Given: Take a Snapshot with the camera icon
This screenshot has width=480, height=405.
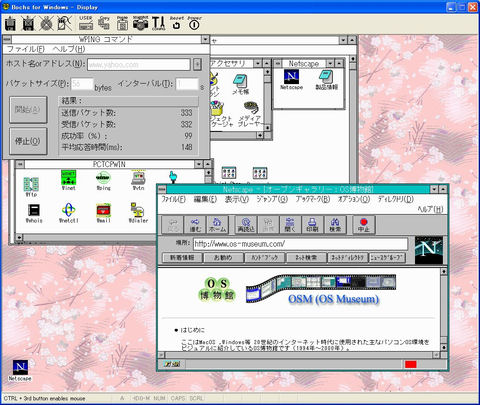Looking at the screenshot, I should [x=140, y=23].
